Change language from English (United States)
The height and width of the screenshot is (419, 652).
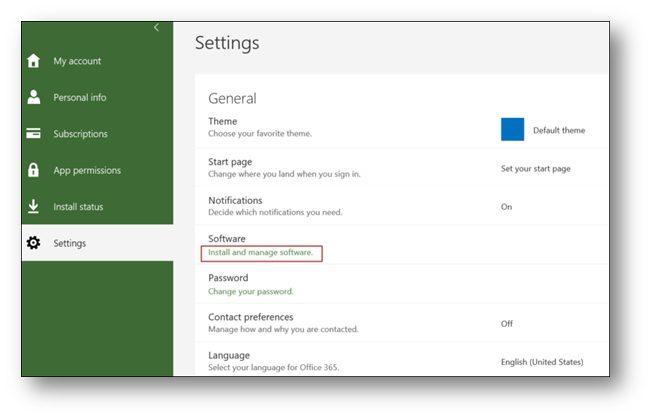coord(542,362)
